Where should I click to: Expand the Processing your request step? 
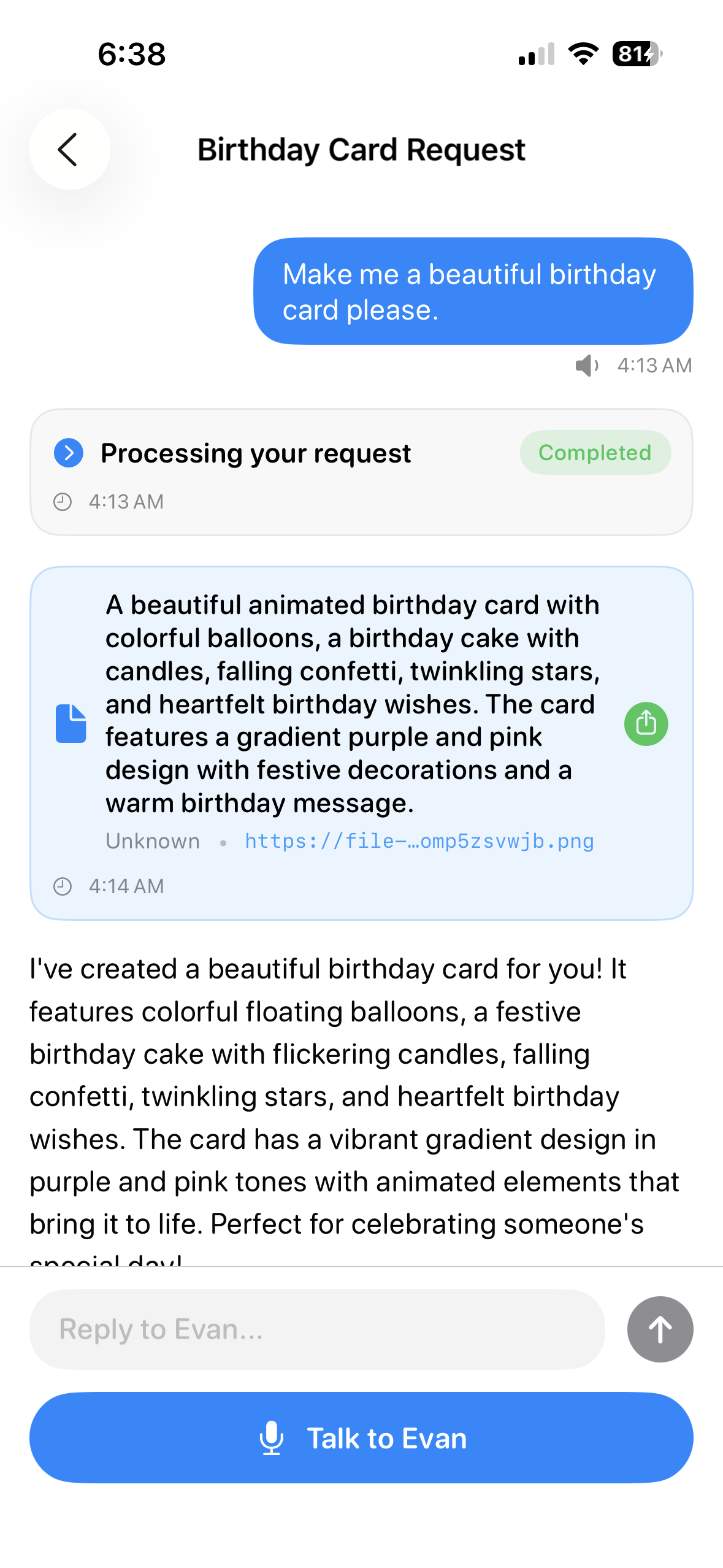[x=69, y=453]
